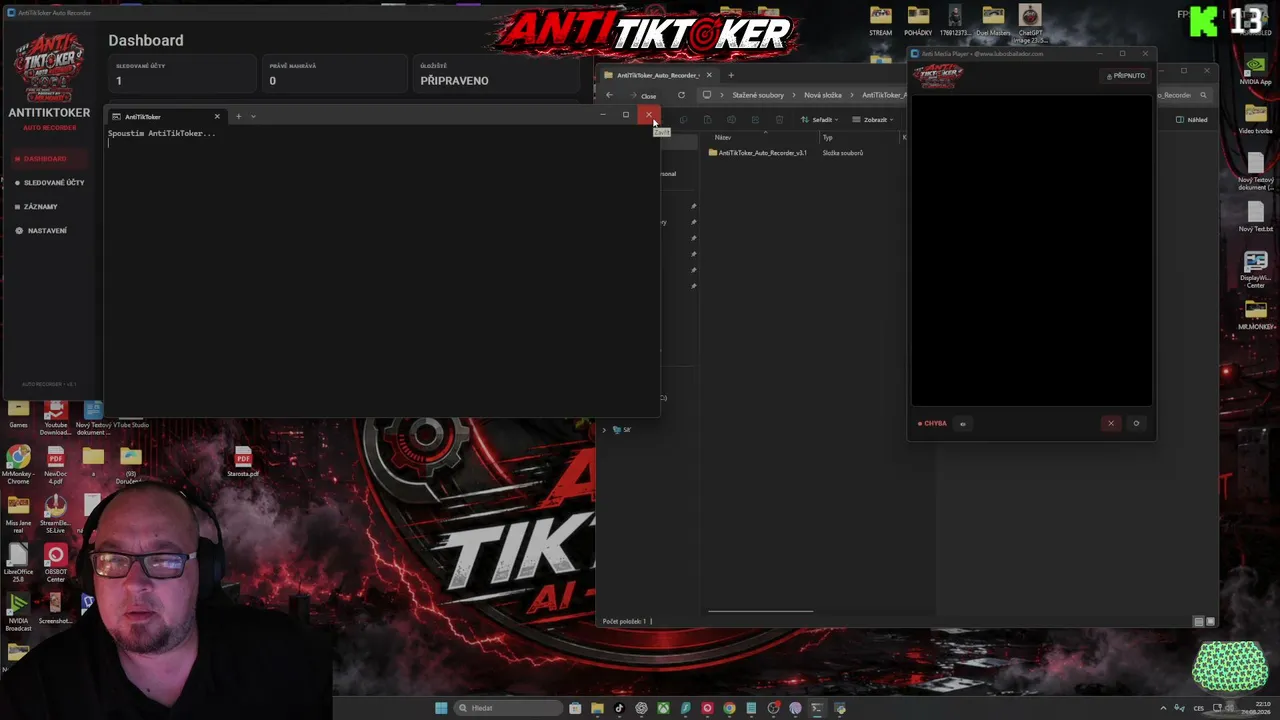This screenshot has height=720, width=1280.
Task: Open TikTok from the taskbar
Action: tap(619, 708)
